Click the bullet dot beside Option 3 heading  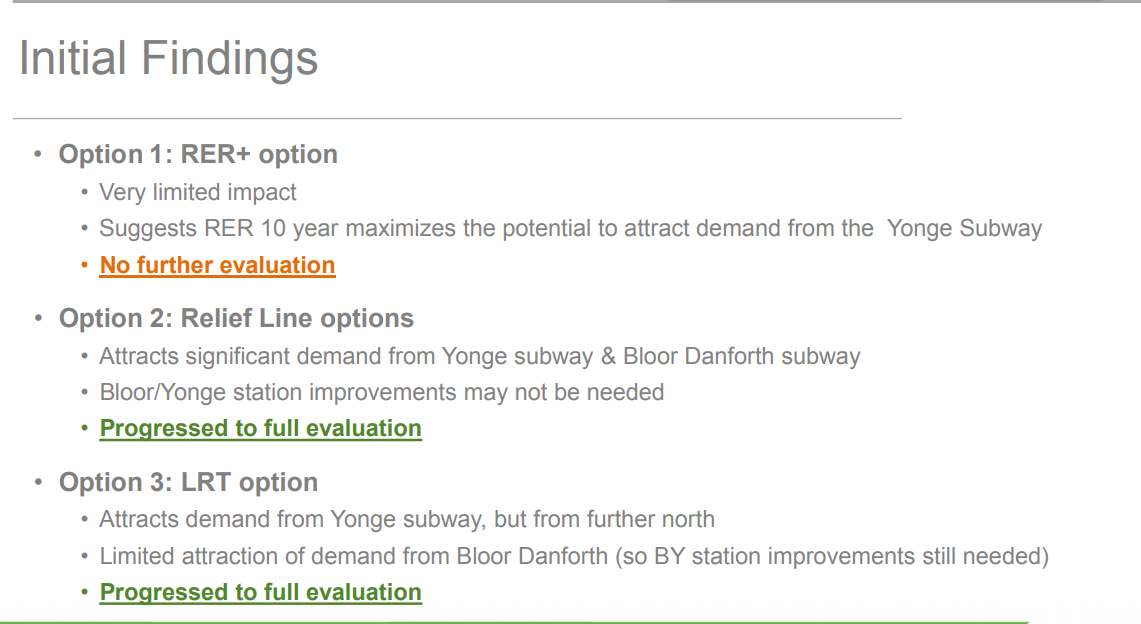(38, 483)
